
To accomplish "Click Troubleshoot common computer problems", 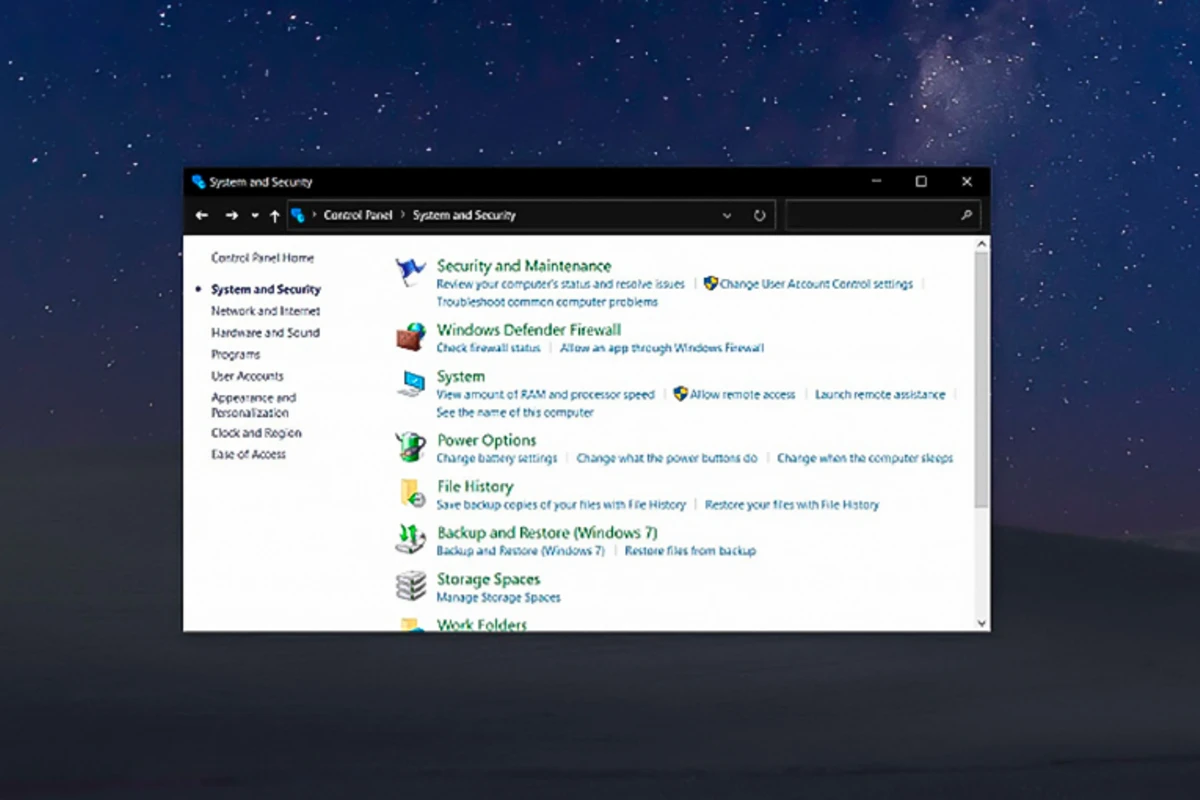I will coord(547,302).
